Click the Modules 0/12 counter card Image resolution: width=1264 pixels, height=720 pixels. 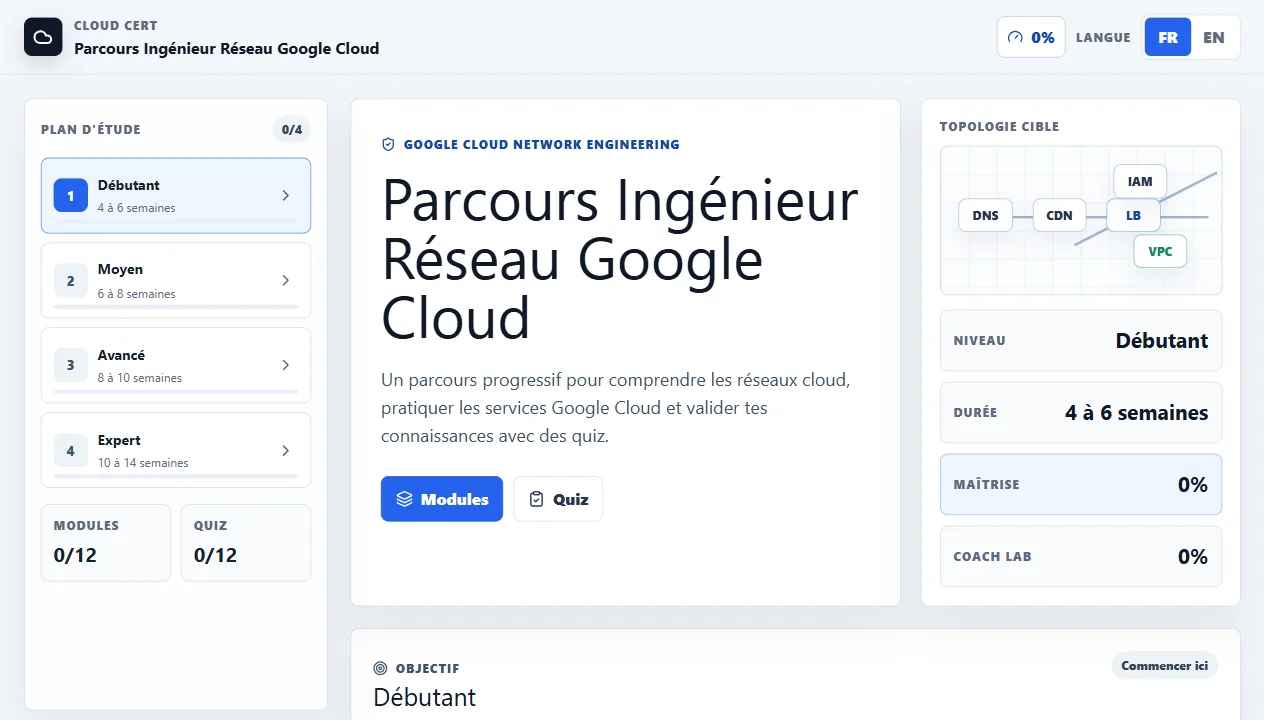point(106,542)
